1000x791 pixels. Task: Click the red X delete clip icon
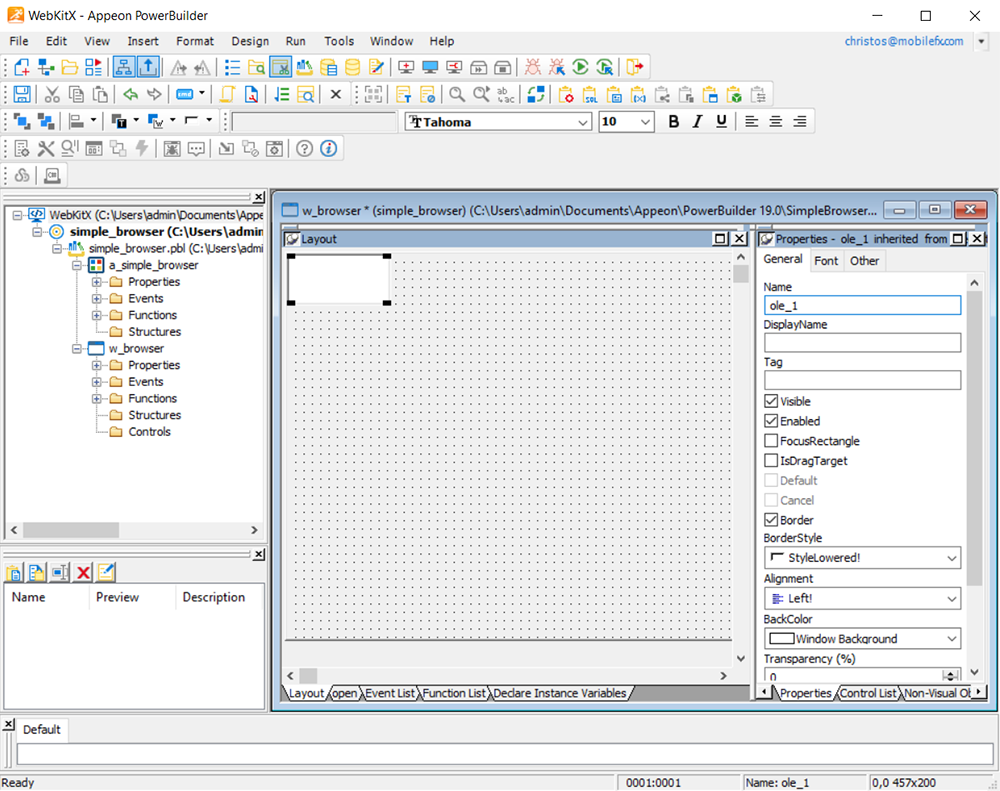[x=83, y=572]
